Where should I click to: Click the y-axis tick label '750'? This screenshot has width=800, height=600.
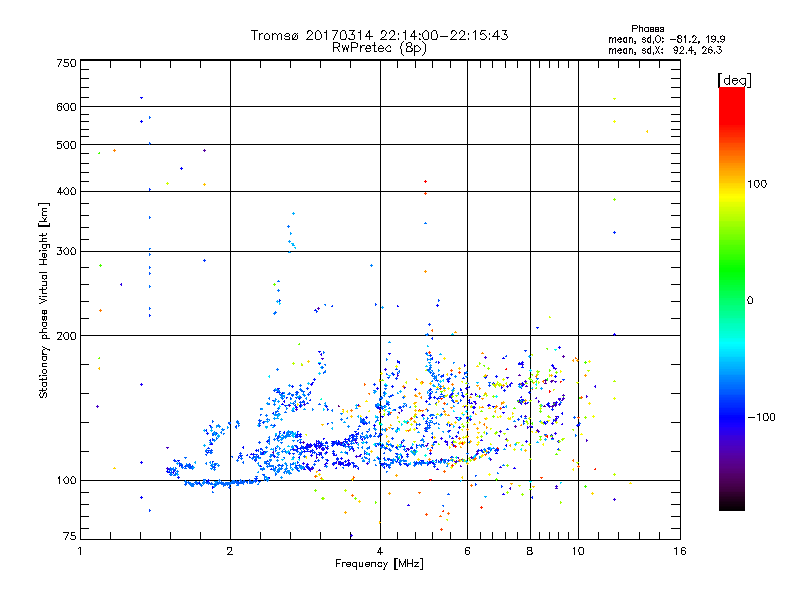point(66,63)
